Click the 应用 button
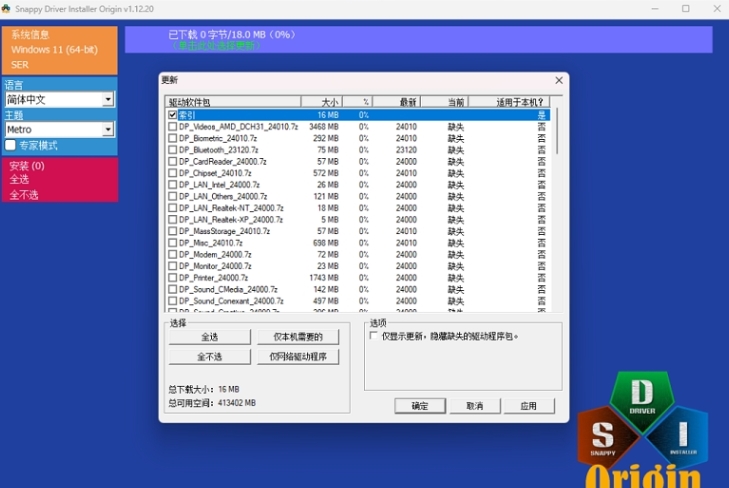The image size is (729, 488). [529, 406]
